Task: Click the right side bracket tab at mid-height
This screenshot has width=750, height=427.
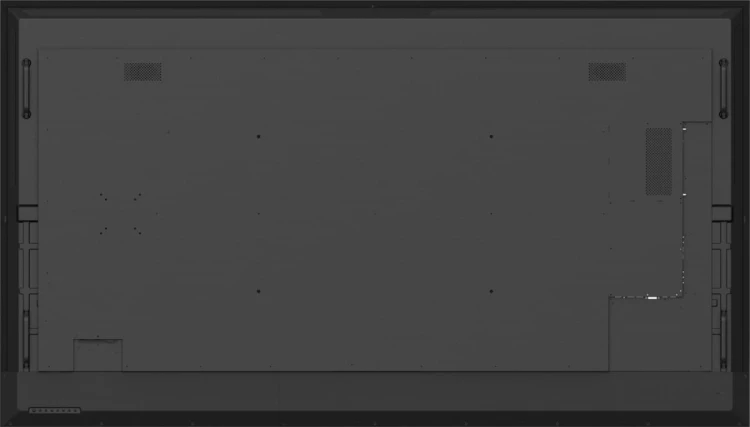Action: click(722, 213)
